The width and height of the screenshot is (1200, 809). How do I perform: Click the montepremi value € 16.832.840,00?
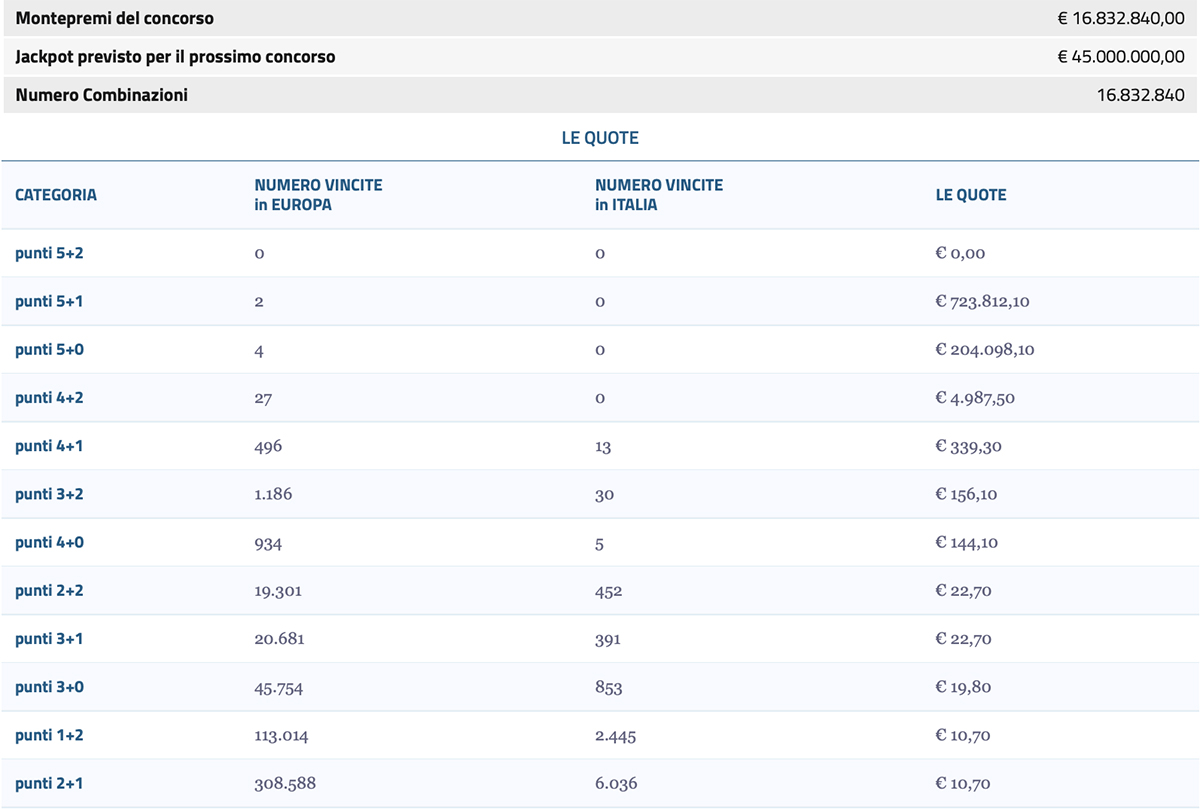pos(1121,19)
